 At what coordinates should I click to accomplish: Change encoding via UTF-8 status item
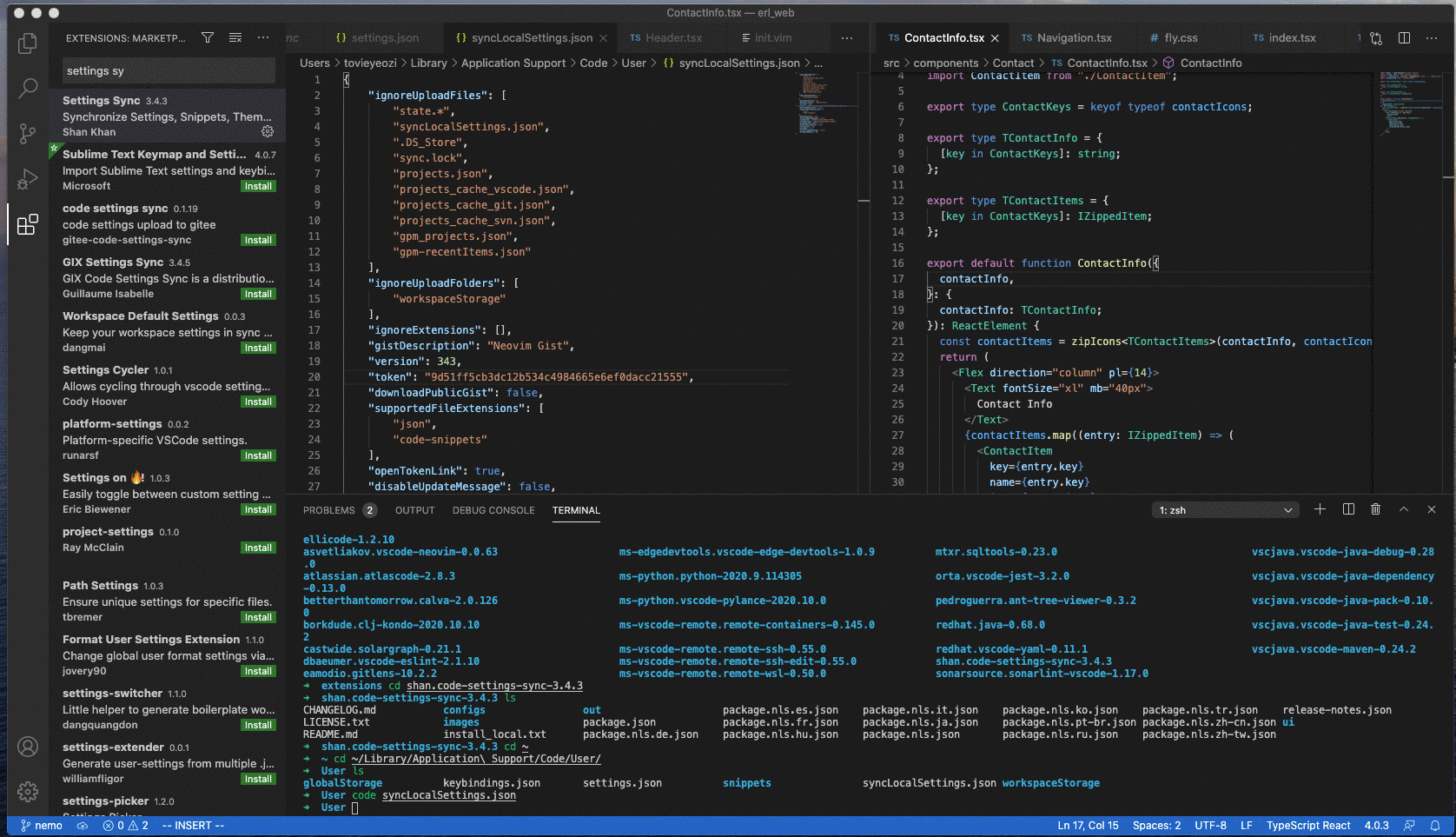[1210, 826]
